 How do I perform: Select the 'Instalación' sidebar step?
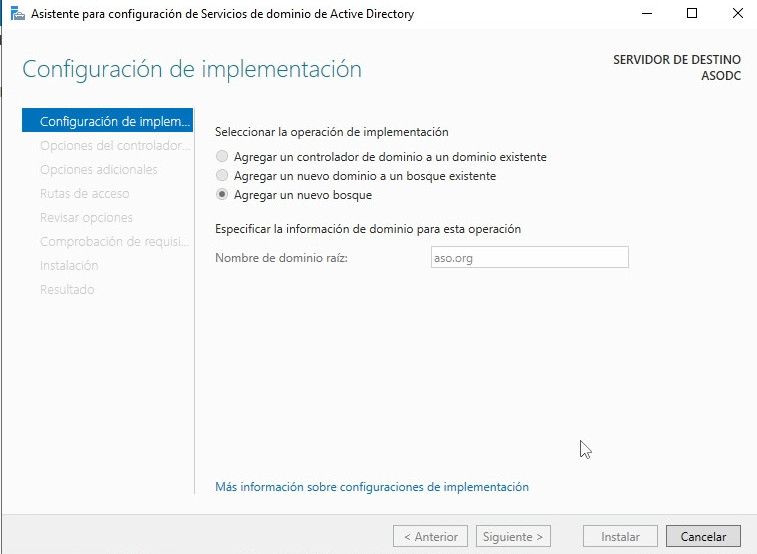[69, 266]
